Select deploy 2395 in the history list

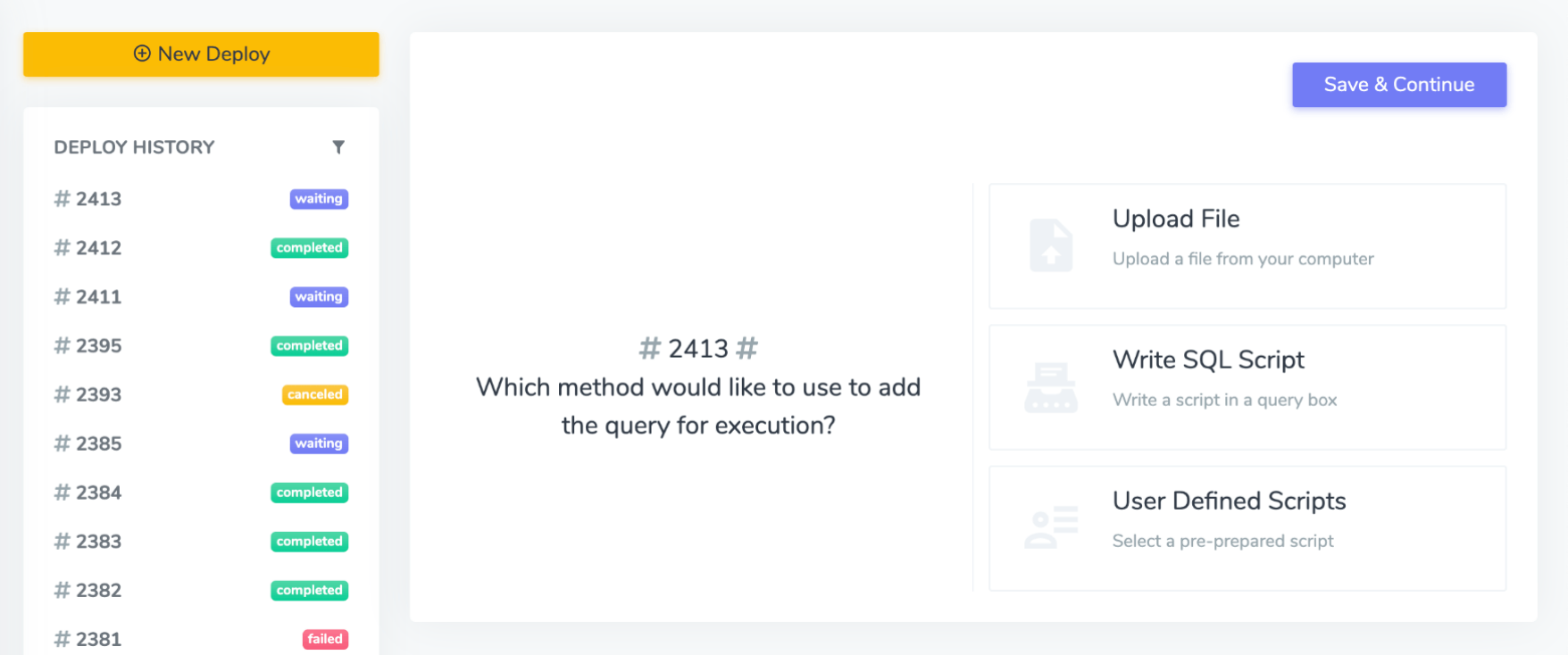[98, 346]
